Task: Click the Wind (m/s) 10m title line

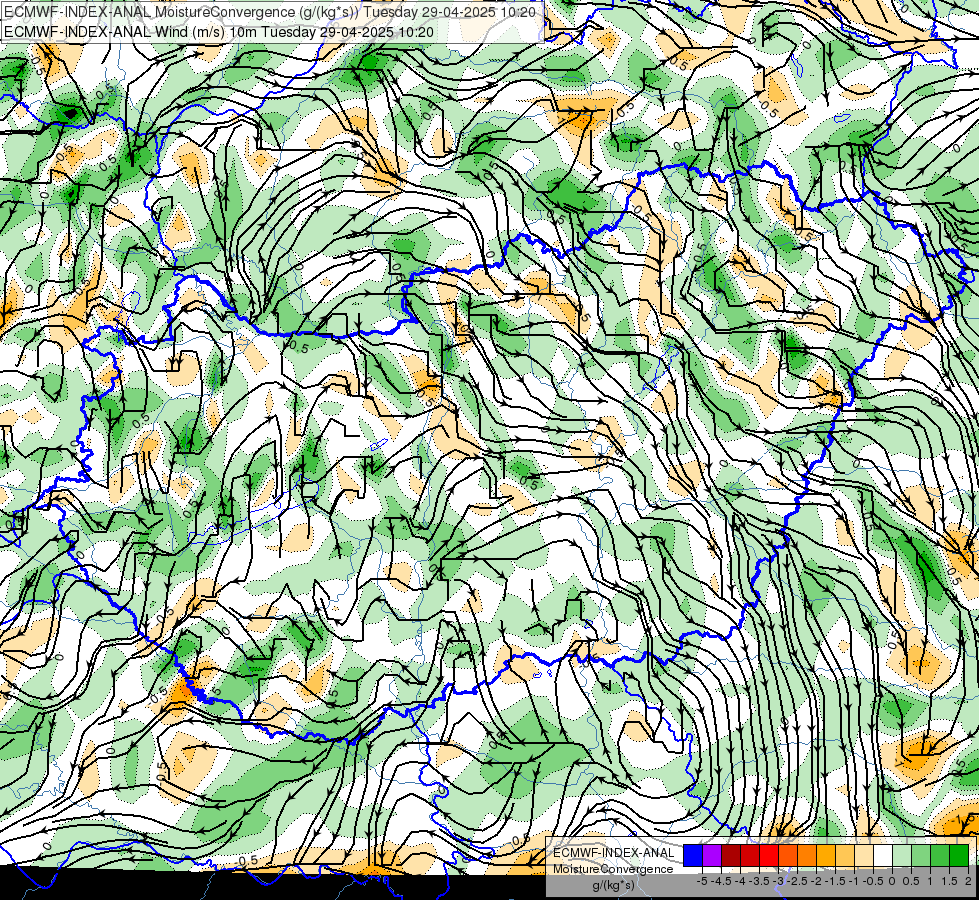Action: click(219, 32)
